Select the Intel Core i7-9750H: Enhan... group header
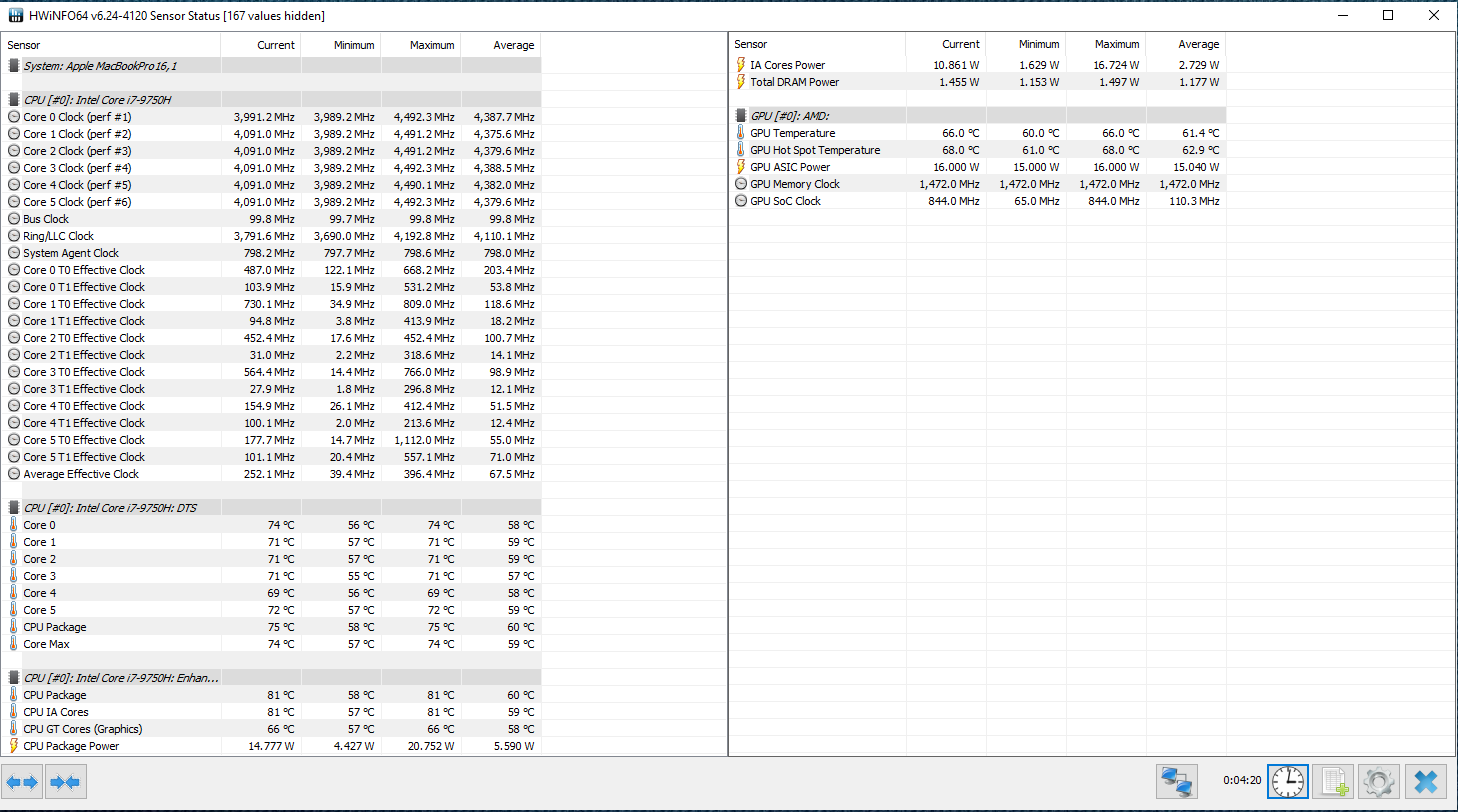The width and height of the screenshot is (1458, 812). point(271,678)
